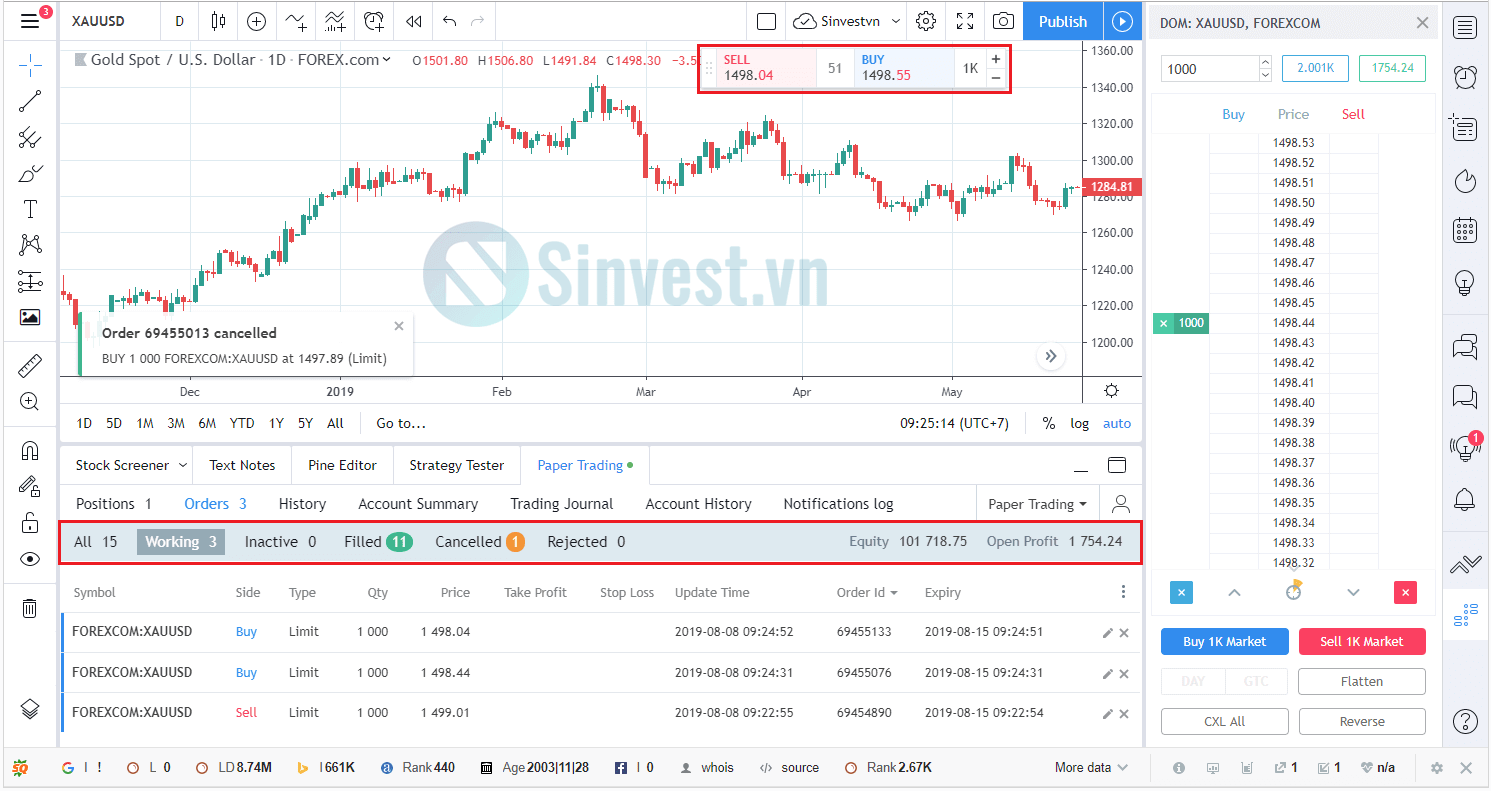Screen dimensions: 1491x791
Task: Open the Indicators menu
Action: [335, 21]
